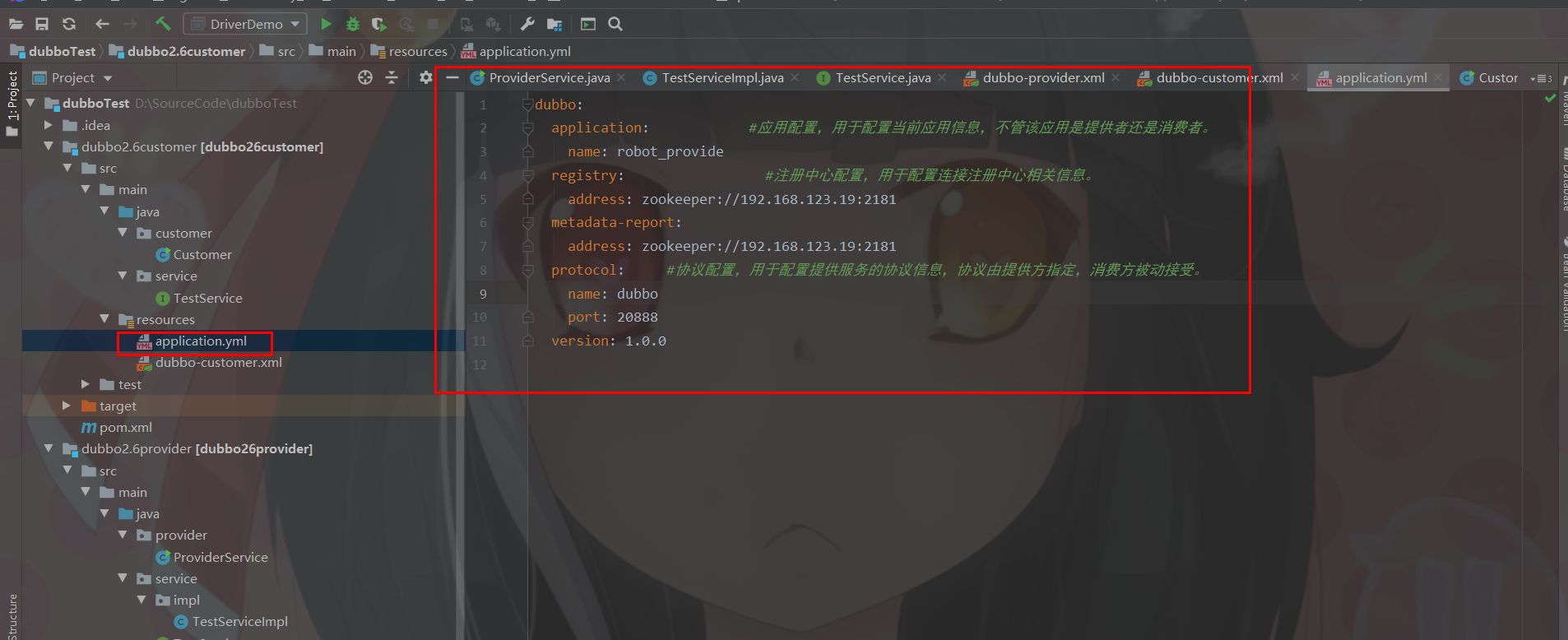1568x640 pixels.
Task: Run with coverage shield icon
Action: [378, 24]
